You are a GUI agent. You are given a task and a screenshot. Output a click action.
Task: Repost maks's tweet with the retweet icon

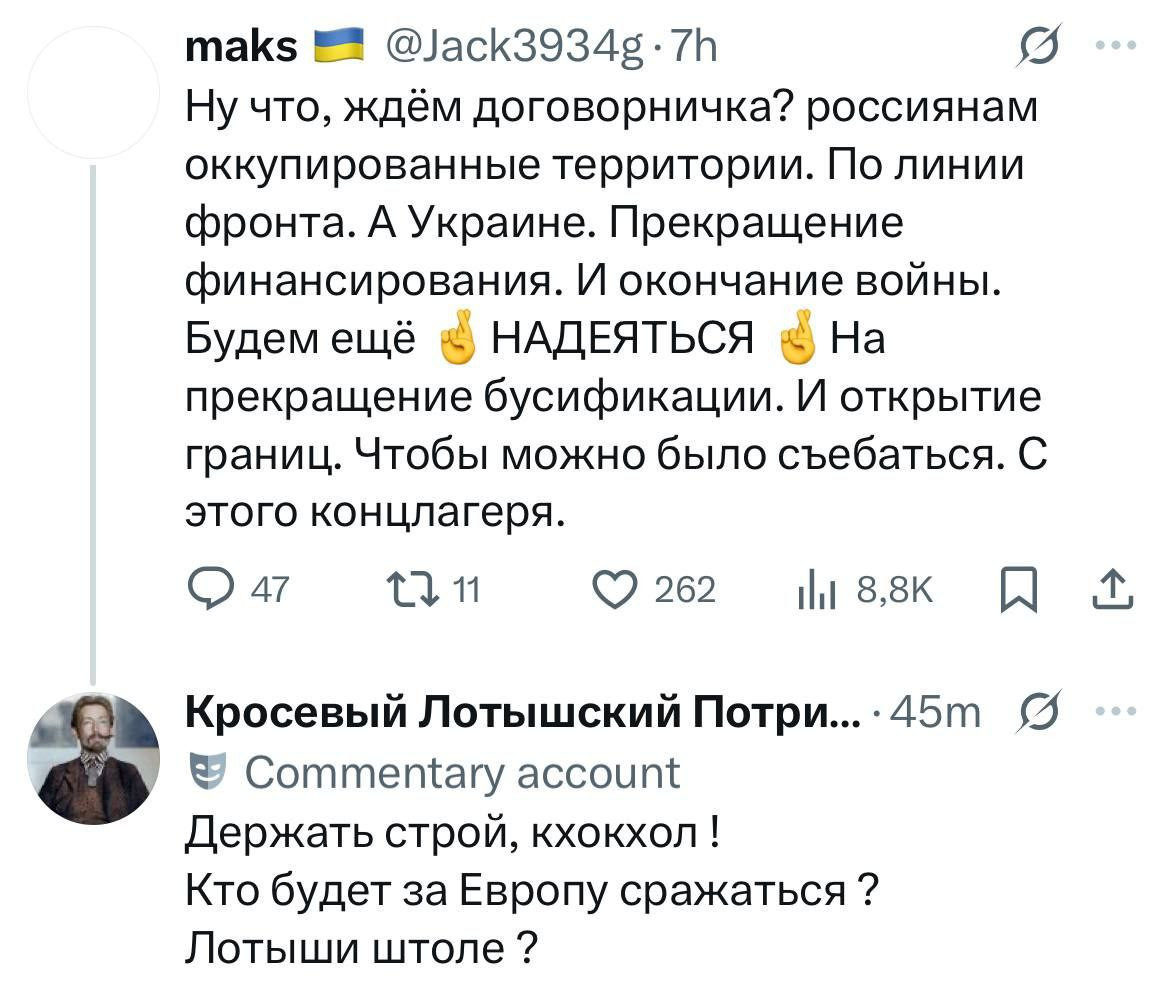[x=409, y=592]
